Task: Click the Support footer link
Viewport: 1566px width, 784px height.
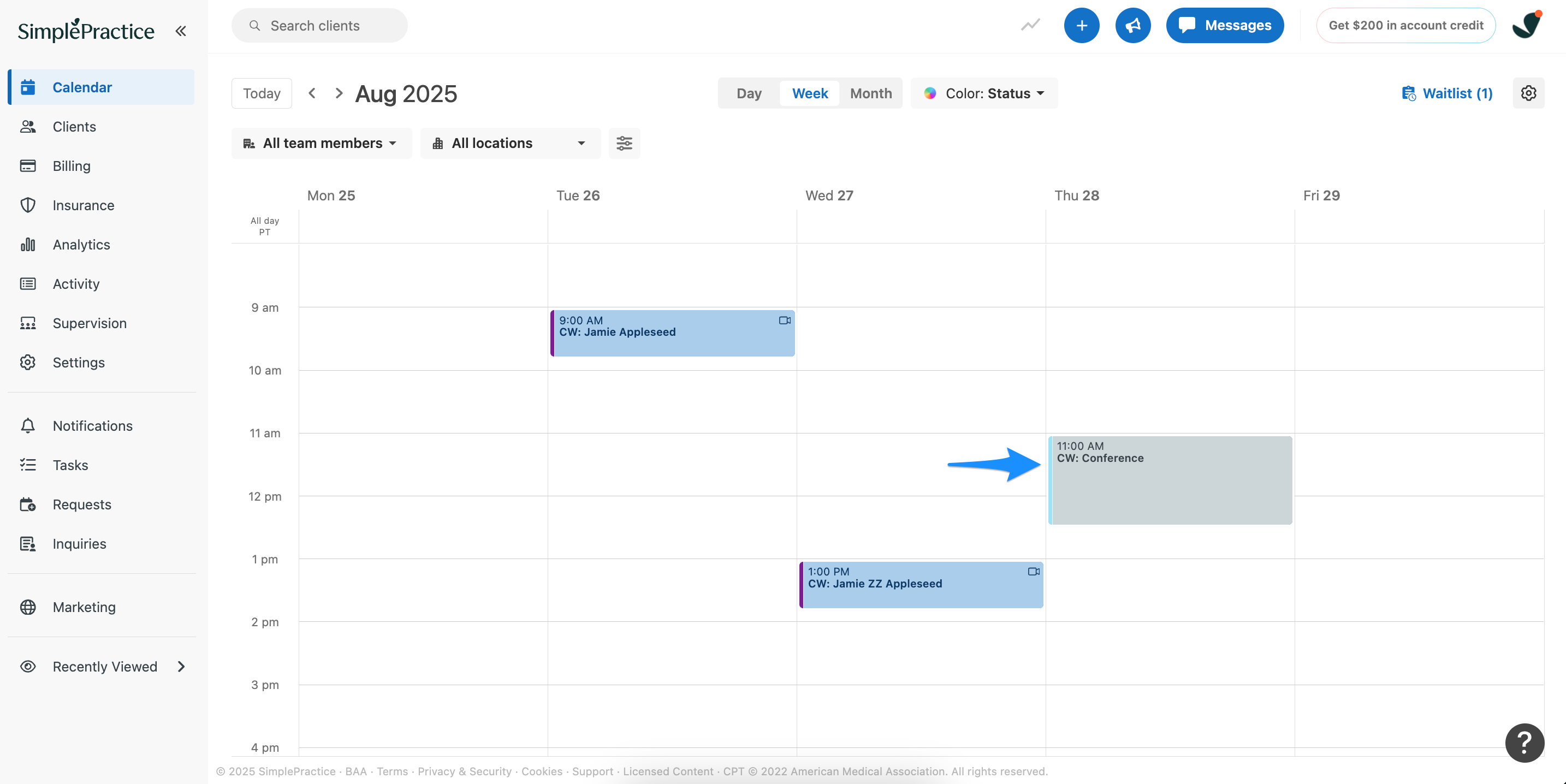Action: pyautogui.click(x=592, y=771)
